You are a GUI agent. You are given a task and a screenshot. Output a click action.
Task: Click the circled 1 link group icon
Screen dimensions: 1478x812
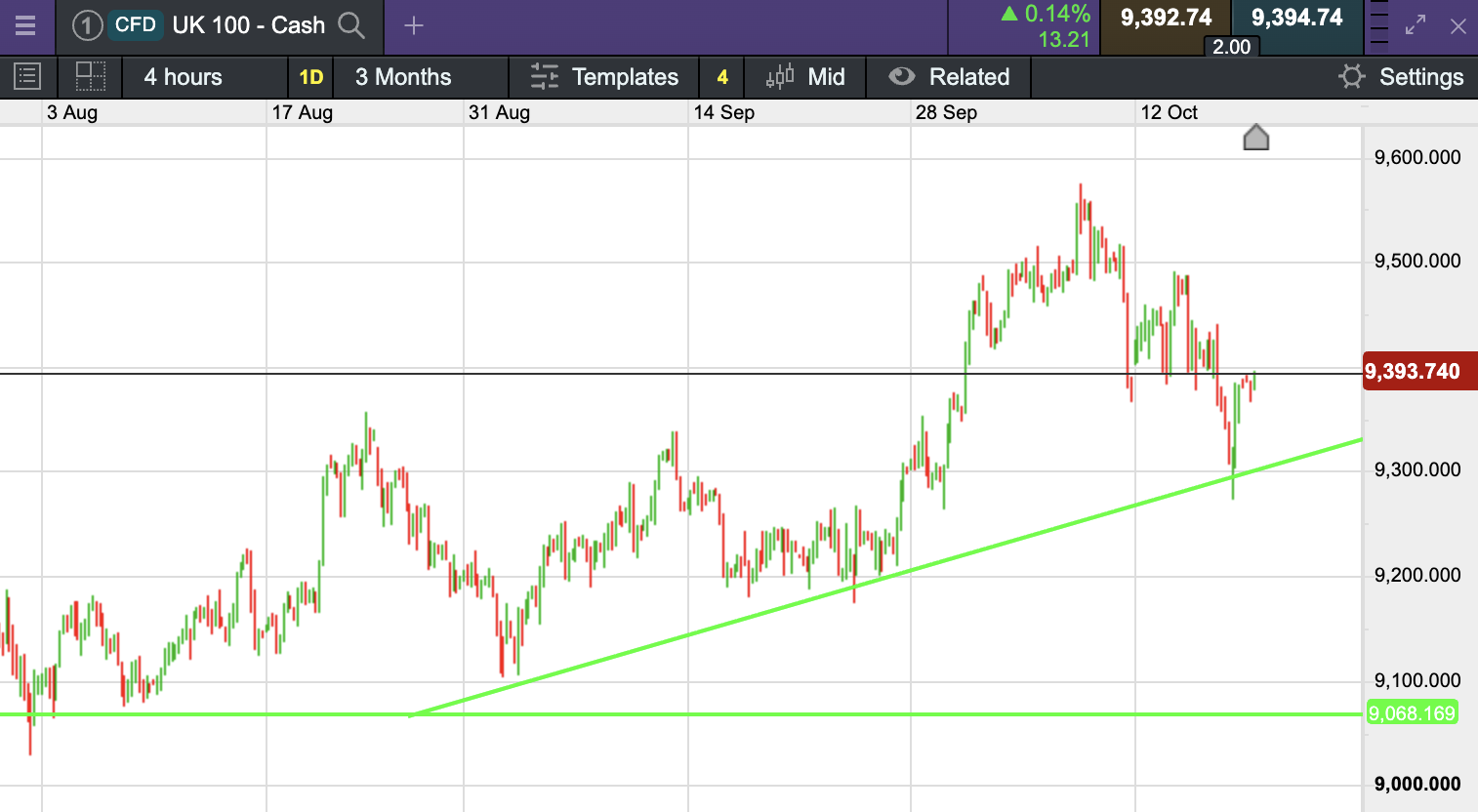[87, 25]
